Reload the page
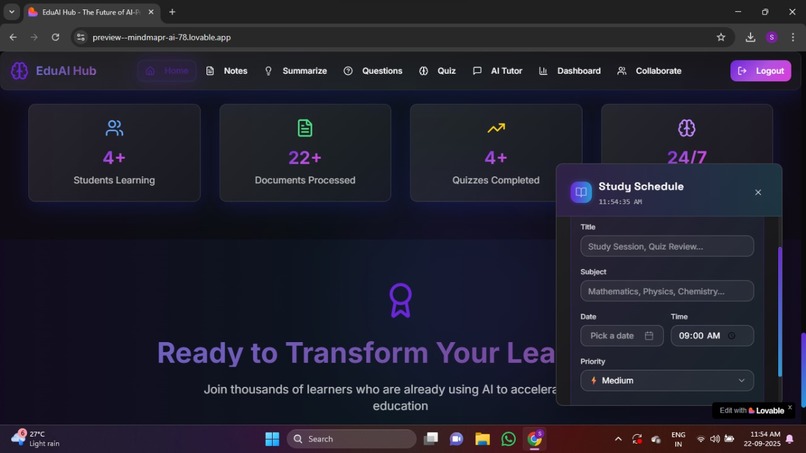 [56, 37]
